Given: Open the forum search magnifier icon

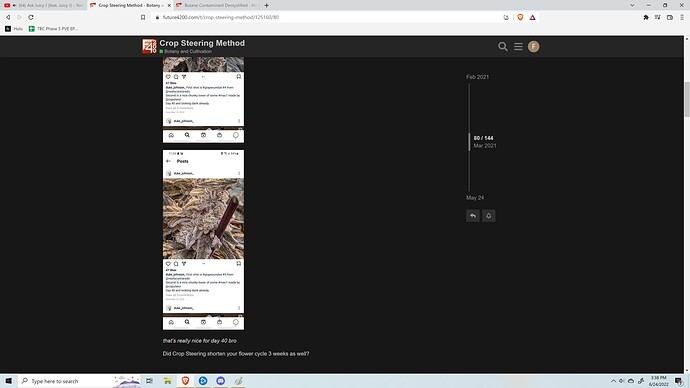Looking at the screenshot, I should pos(503,47).
